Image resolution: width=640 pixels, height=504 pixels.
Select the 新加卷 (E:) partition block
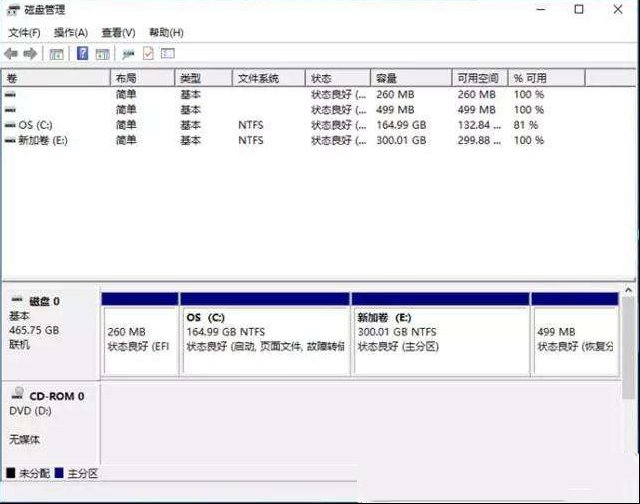tap(441, 334)
